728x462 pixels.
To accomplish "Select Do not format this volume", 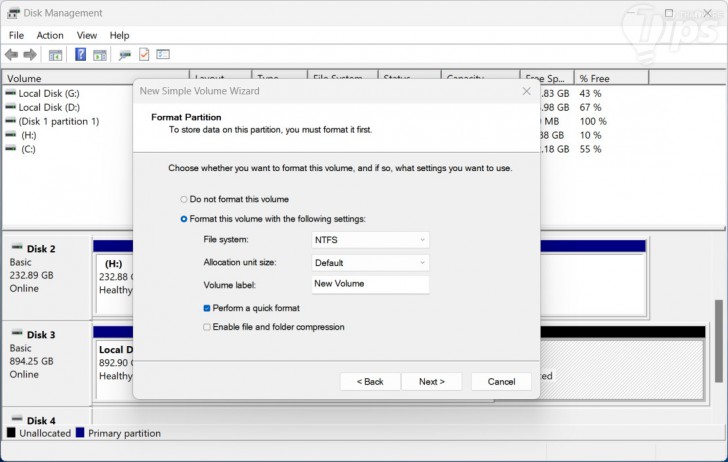I will click(x=184, y=199).
